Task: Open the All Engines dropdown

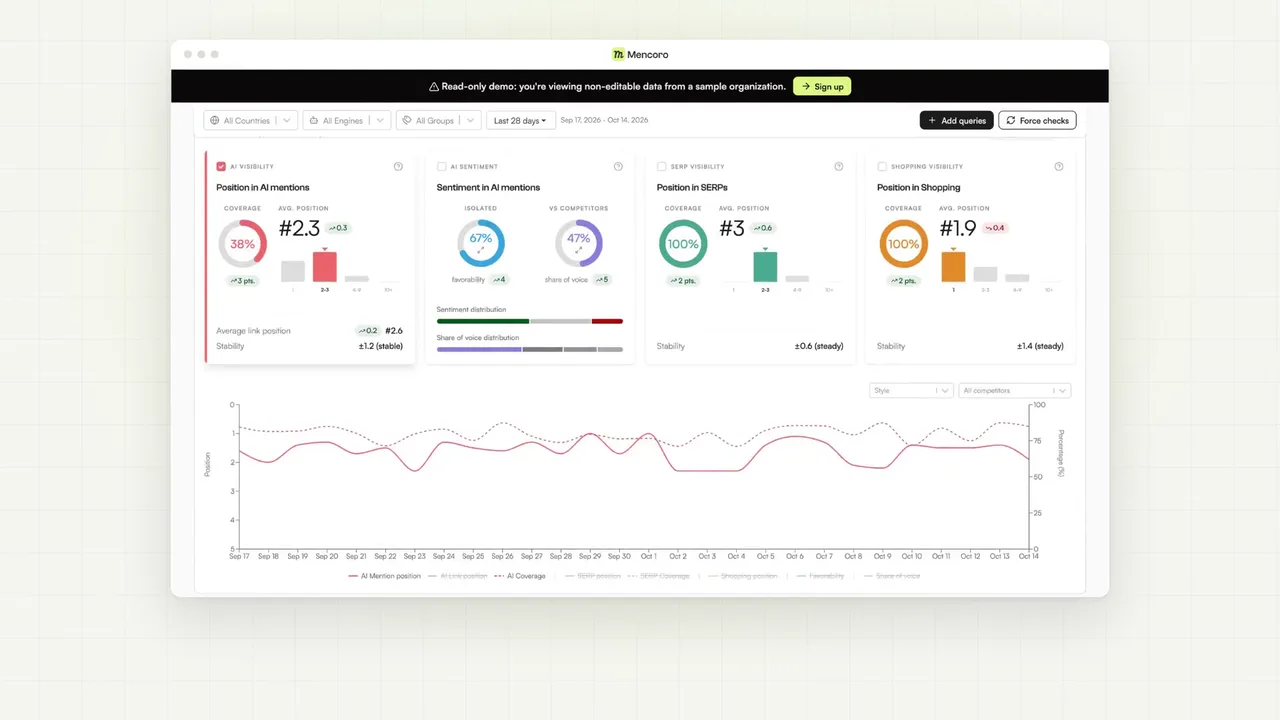Action: (346, 121)
